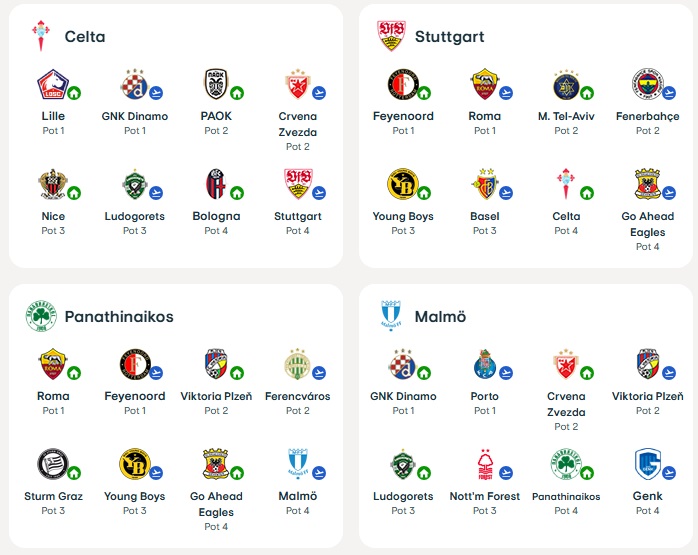Click away plane badge beside GNK Dinamo in Celta card
The image size is (698, 555).
click(156, 93)
